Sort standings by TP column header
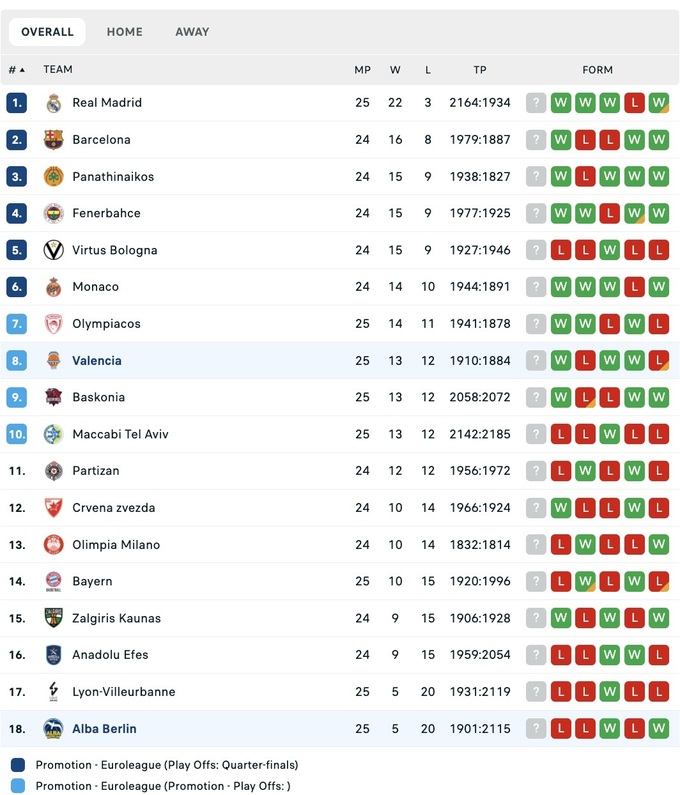680x795 pixels. [480, 70]
